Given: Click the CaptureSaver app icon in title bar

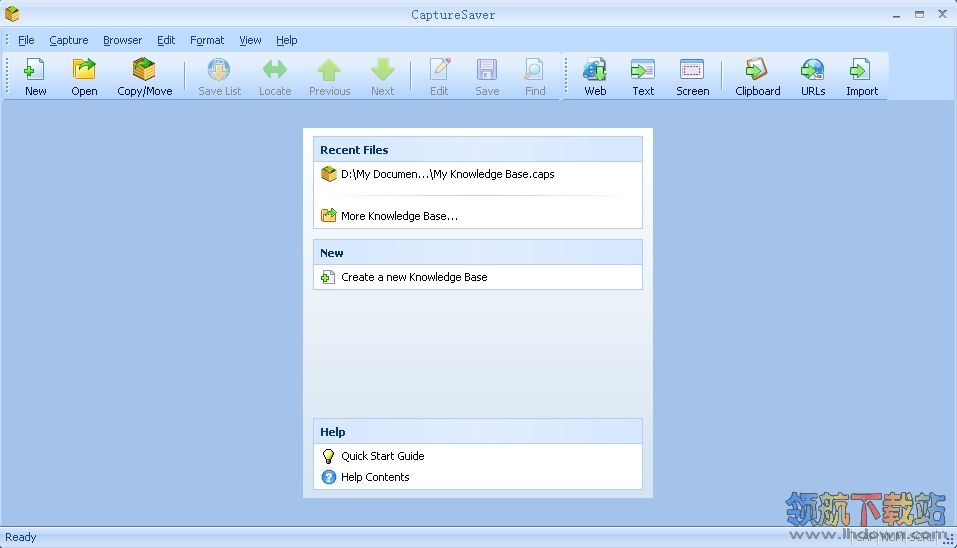Looking at the screenshot, I should click(x=12, y=13).
